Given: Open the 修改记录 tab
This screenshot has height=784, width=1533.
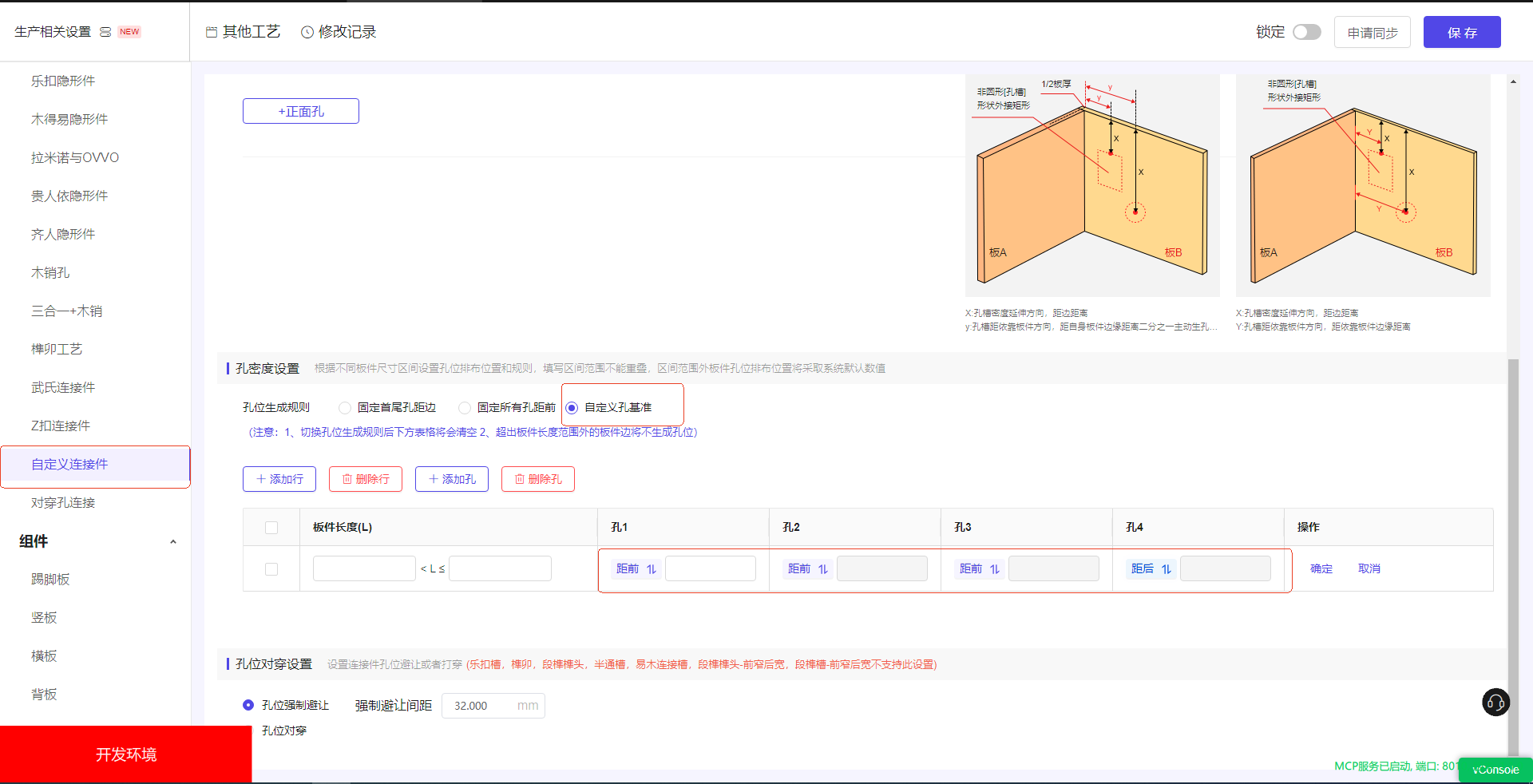Looking at the screenshot, I should point(339,32).
